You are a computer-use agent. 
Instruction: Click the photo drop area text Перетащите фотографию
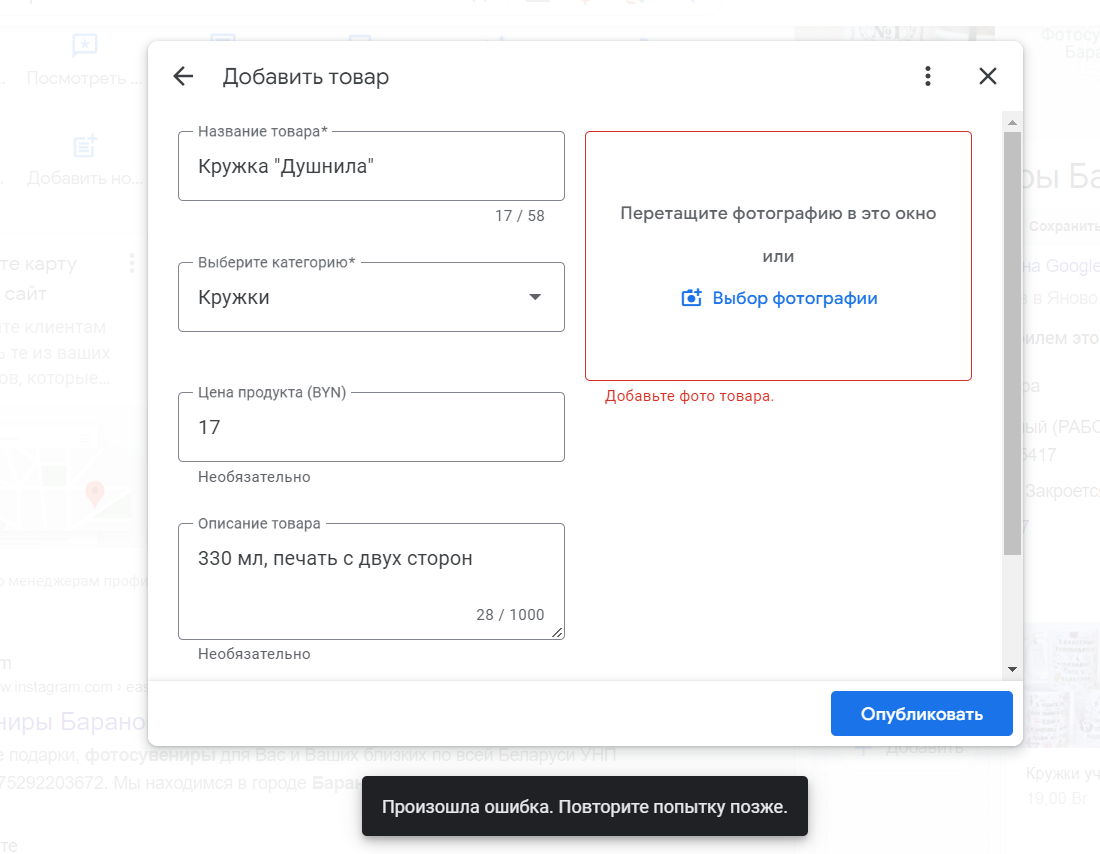tap(778, 213)
